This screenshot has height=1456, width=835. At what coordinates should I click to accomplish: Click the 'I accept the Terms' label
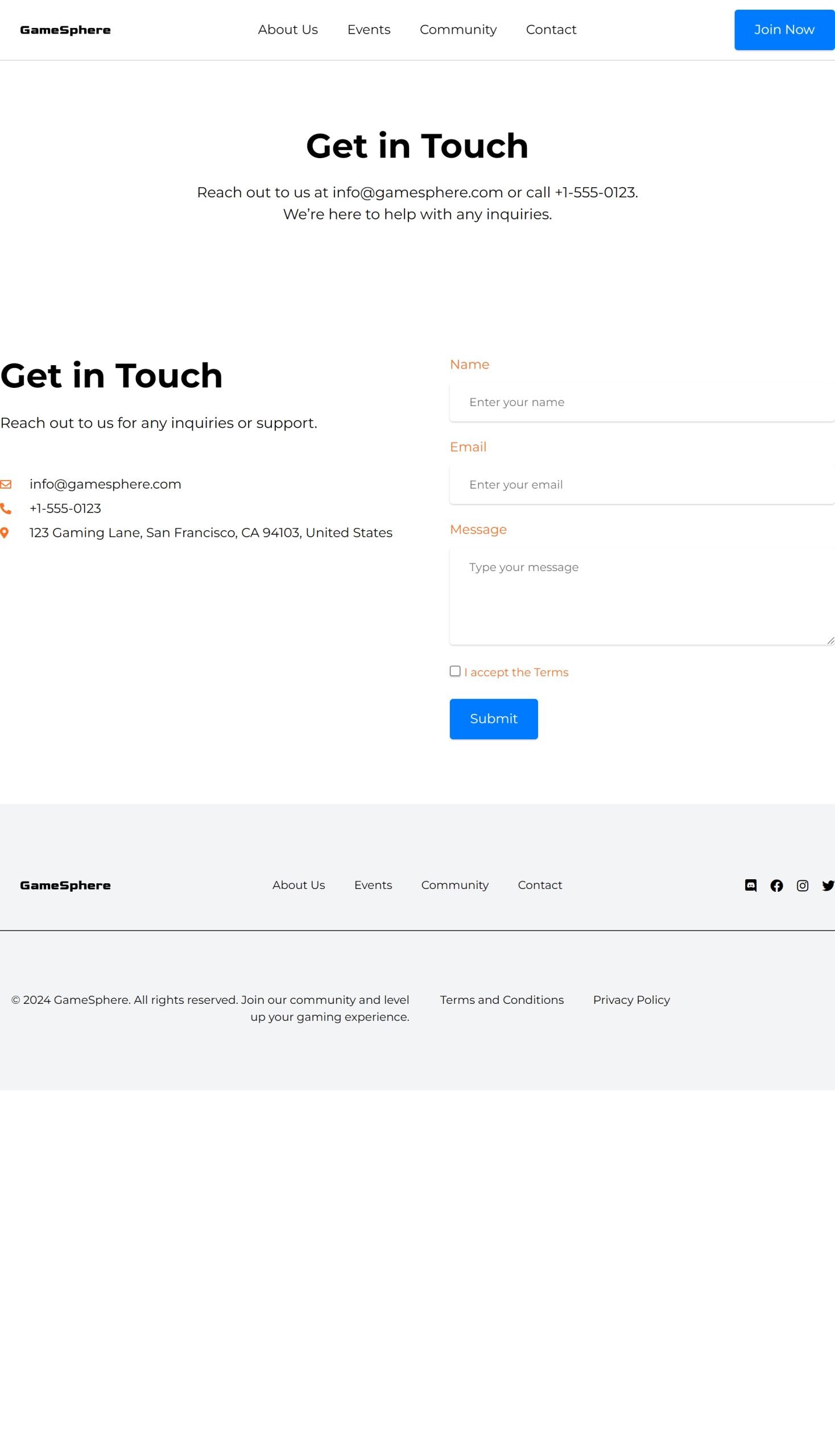coord(516,672)
